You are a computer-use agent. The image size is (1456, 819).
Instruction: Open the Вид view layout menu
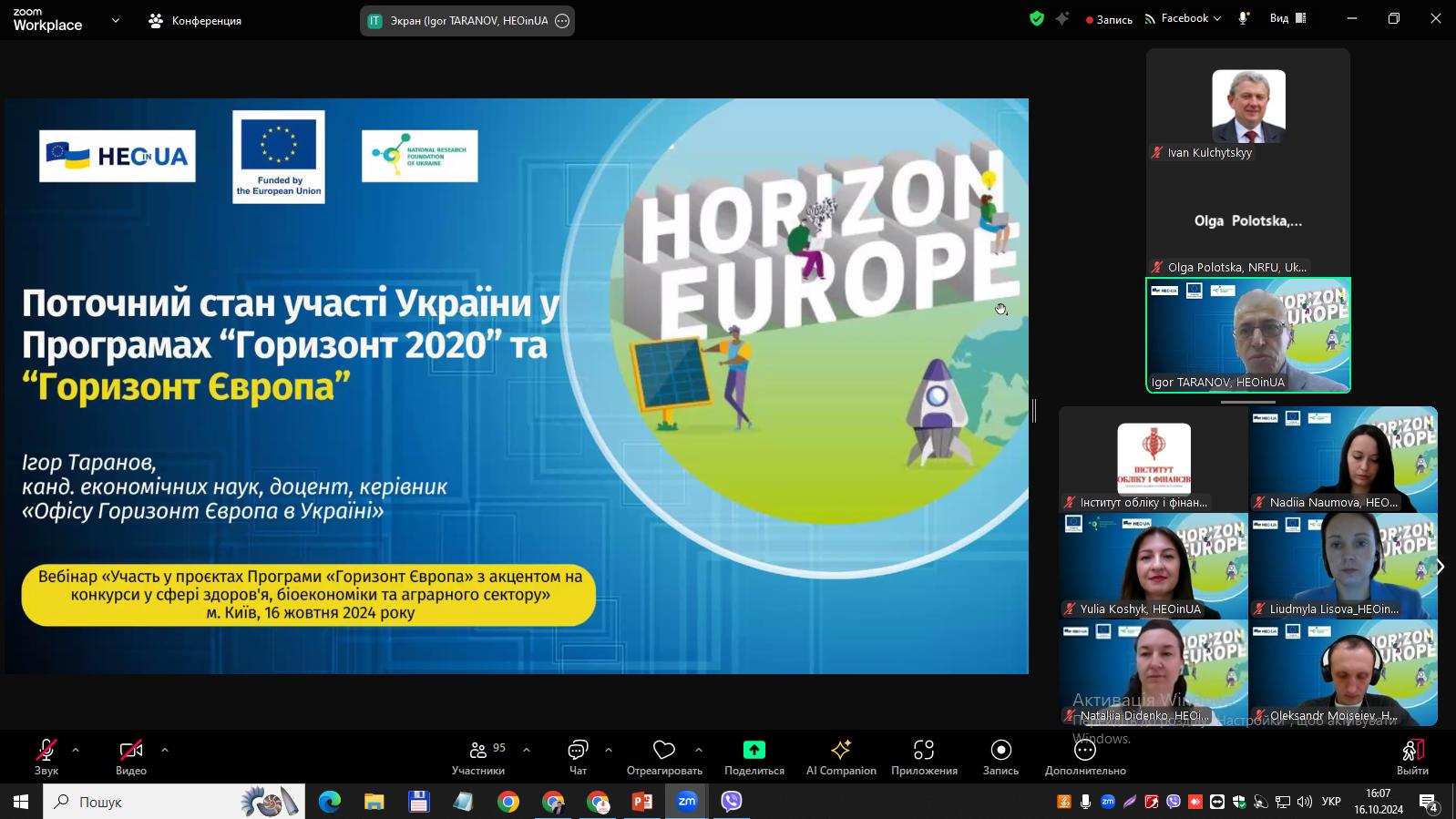click(x=1288, y=18)
